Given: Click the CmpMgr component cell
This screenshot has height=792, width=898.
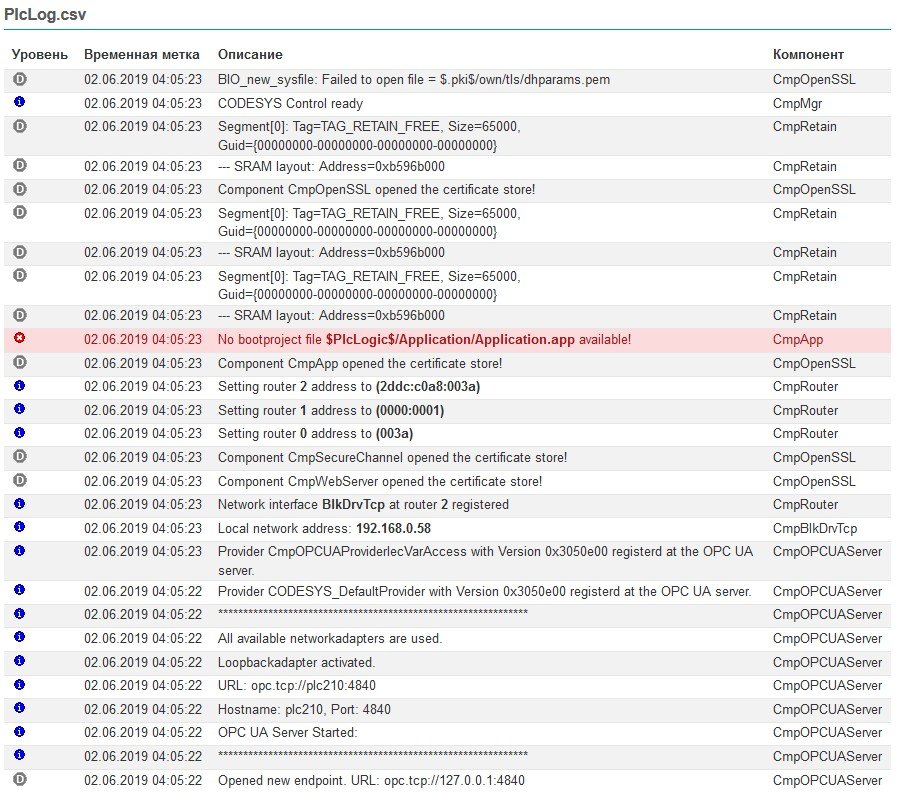Looking at the screenshot, I should click(x=796, y=103).
